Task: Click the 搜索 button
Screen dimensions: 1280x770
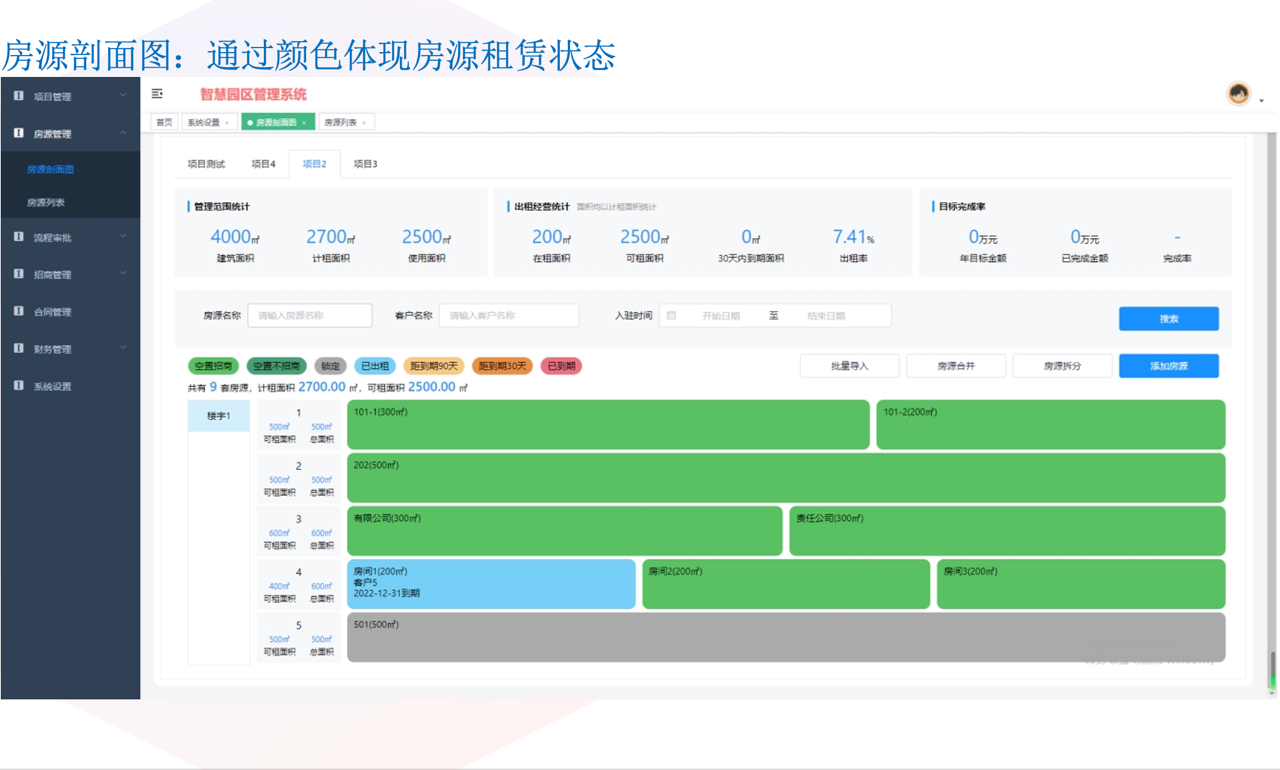Action: tap(1168, 319)
